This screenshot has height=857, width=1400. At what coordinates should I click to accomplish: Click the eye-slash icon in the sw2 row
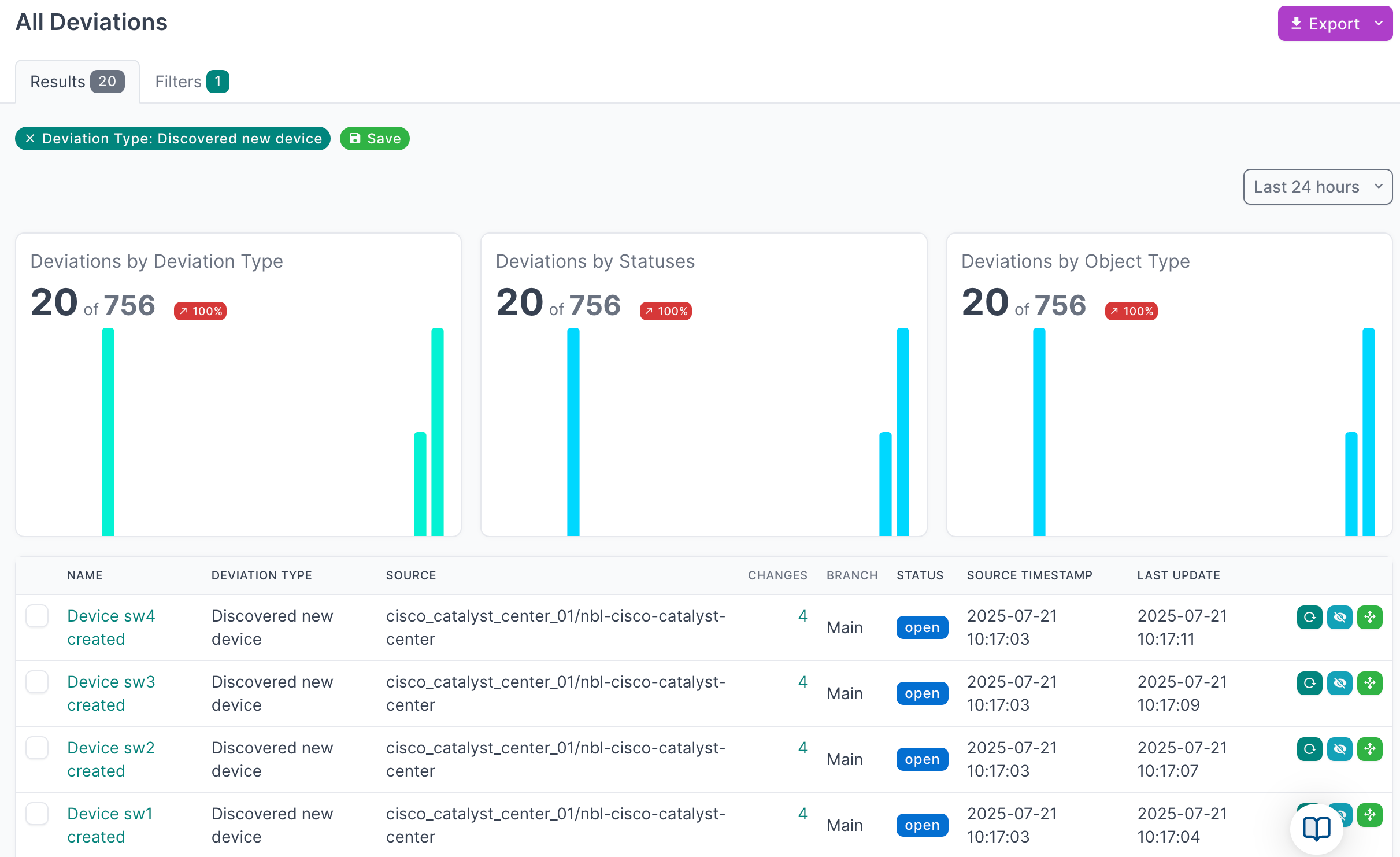[x=1339, y=749]
